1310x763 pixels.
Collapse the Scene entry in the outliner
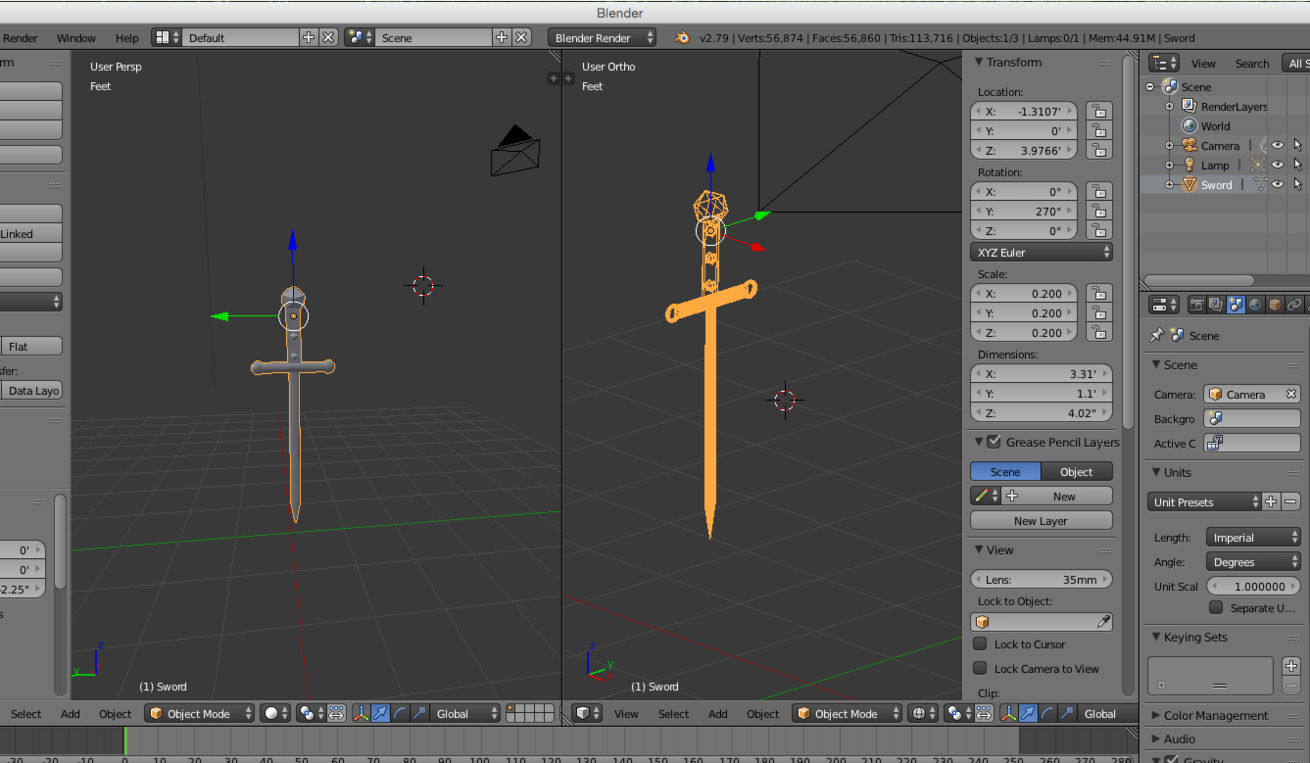[1149, 86]
